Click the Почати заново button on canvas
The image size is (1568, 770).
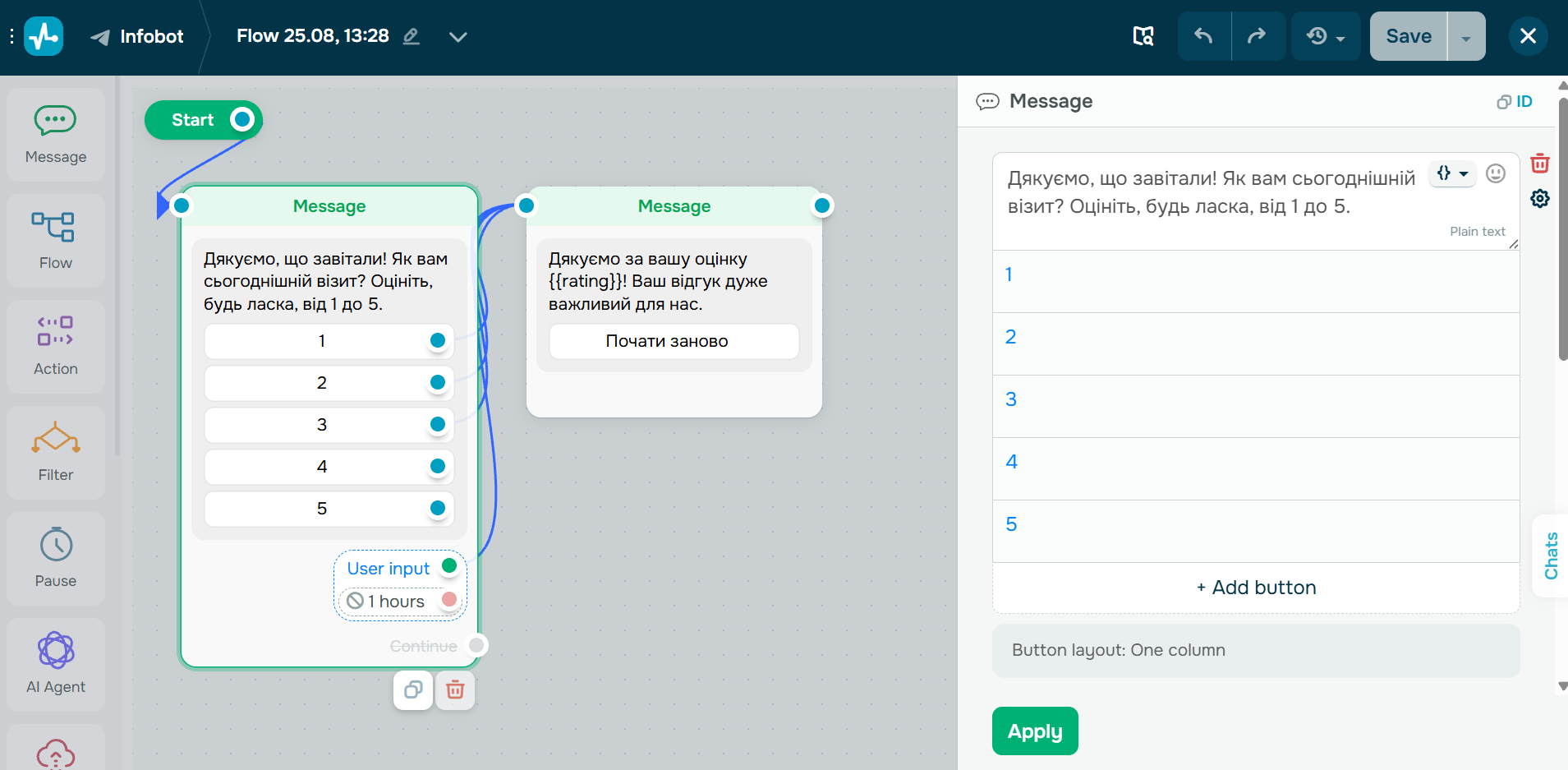pyautogui.click(x=674, y=341)
